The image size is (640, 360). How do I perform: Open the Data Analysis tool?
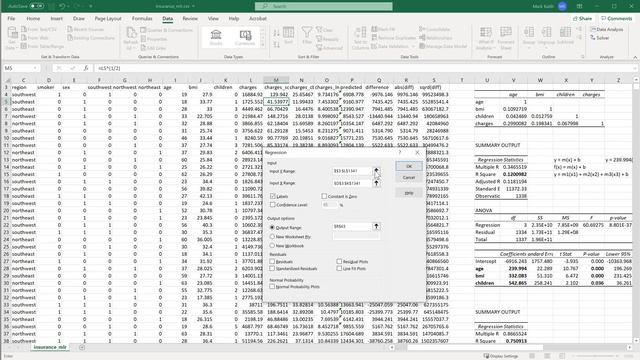click(607, 29)
